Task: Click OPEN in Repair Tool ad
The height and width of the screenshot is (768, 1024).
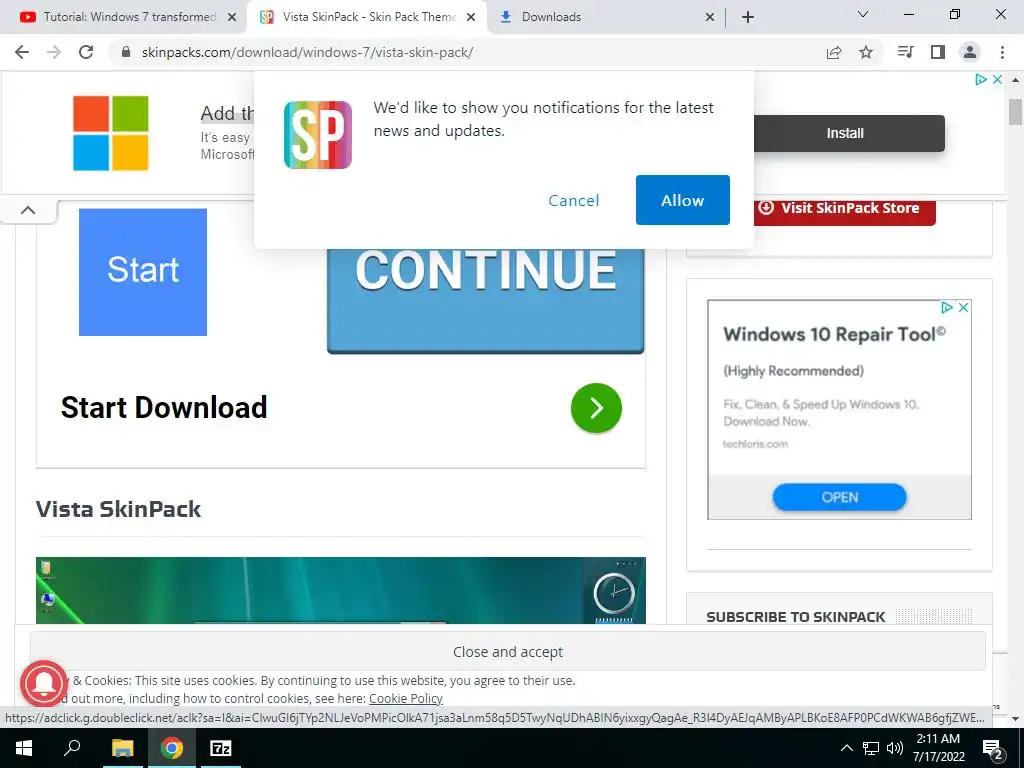Action: pyautogui.click(x=839, y=498)
